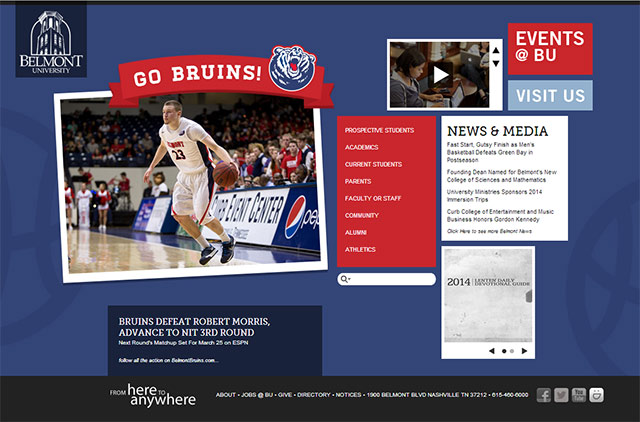The height and width of the screenshot is (422, 640).
Task: Click the video up arrow
Action: [496, 50]
